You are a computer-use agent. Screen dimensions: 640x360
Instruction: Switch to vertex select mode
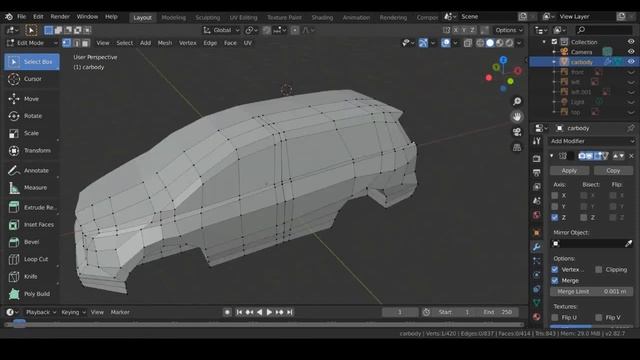click(x=67, y=43)
